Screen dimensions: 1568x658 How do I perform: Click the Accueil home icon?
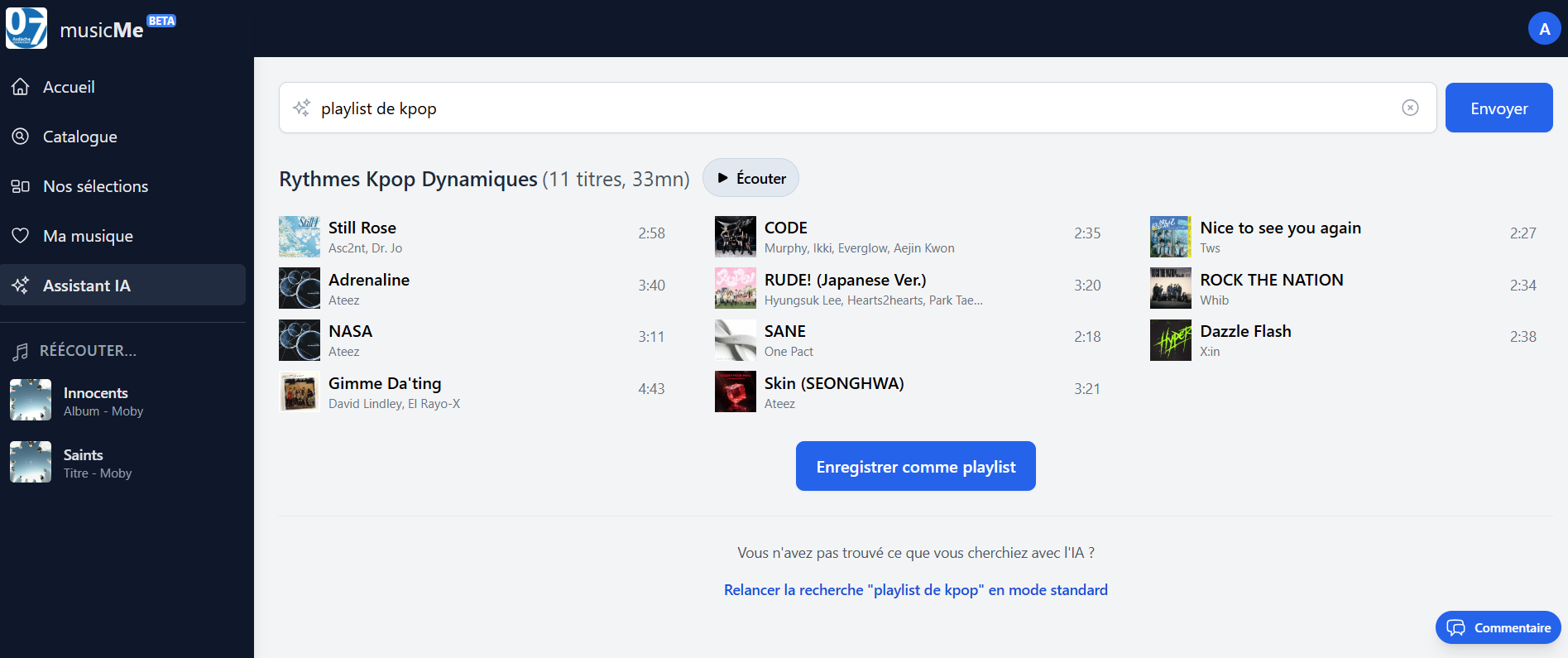point(21,87)
